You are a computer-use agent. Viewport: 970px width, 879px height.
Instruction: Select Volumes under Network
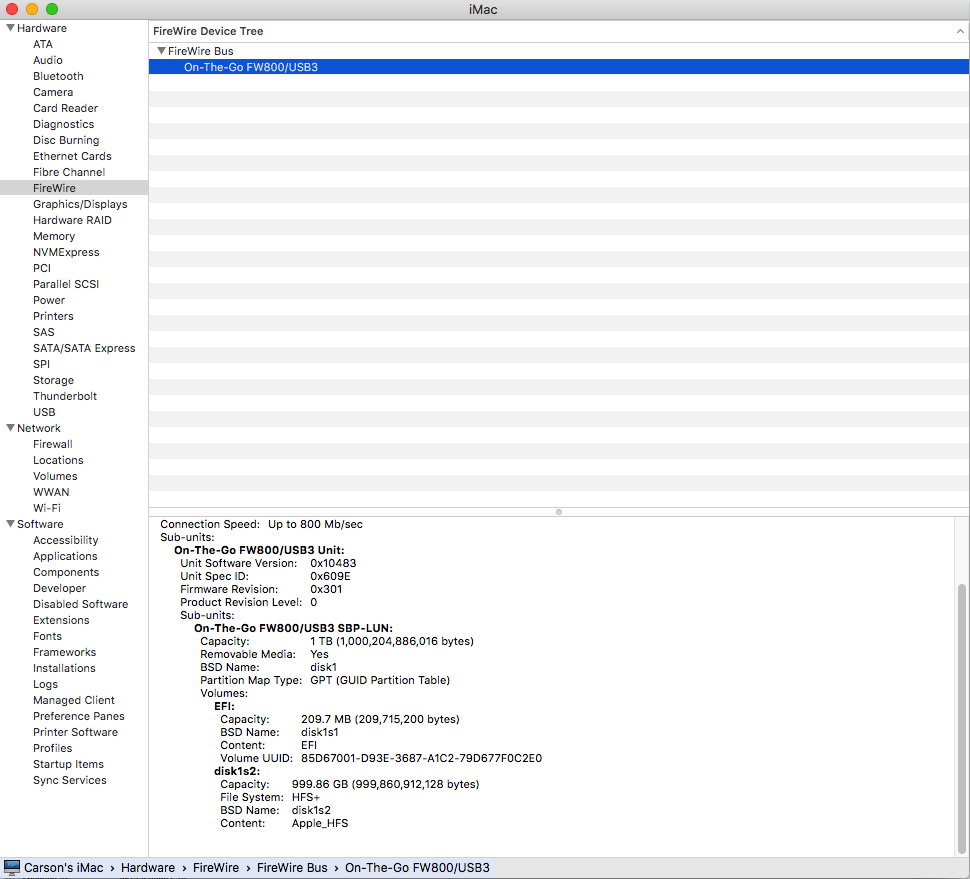coord(55,476)
